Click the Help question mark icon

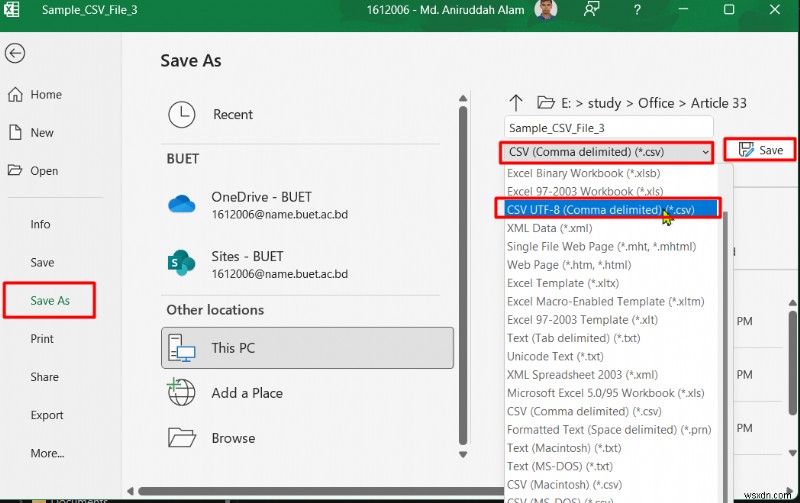point(637,10)
